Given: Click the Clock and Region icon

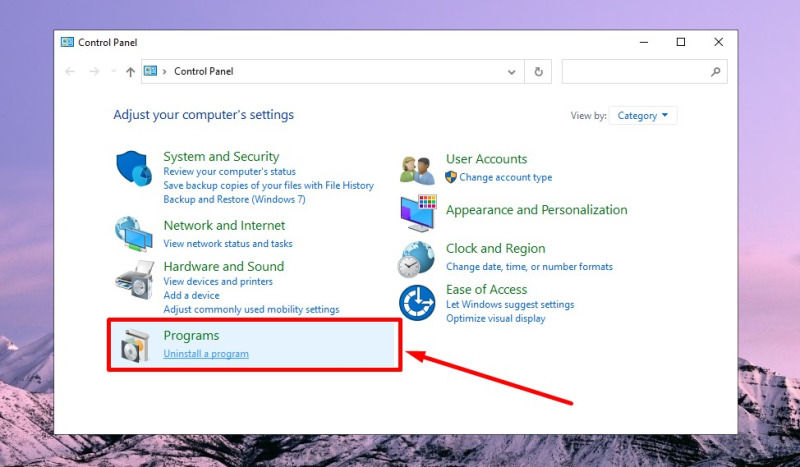Looking at the screenshot, I should coord(417,259).
